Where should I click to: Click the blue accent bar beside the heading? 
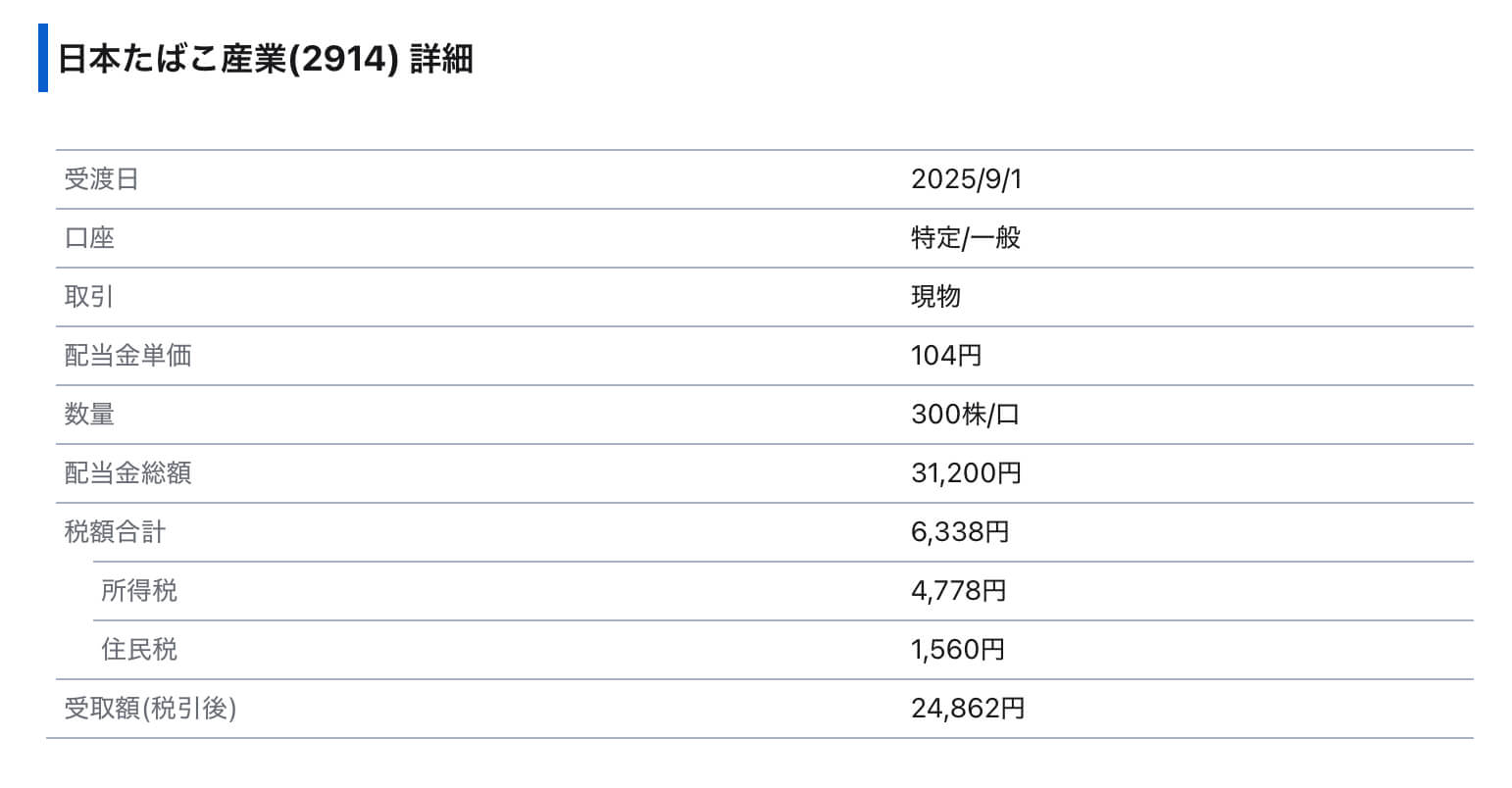(43, 58)
